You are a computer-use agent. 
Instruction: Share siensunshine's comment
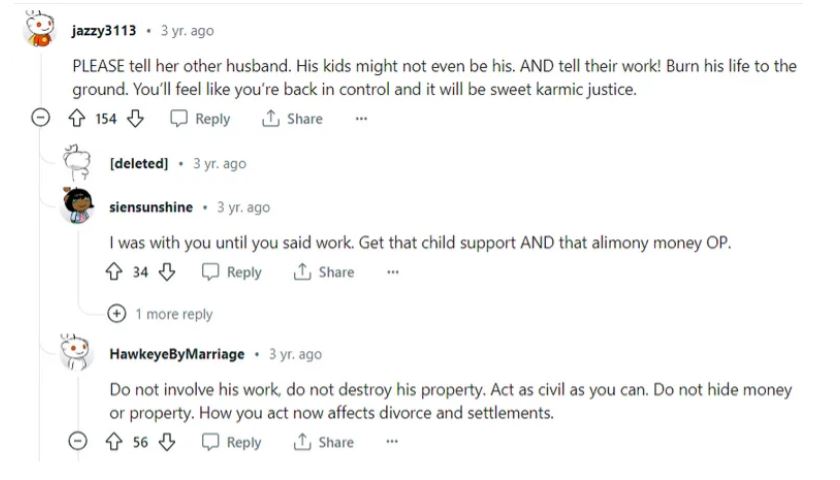point(324,272)
